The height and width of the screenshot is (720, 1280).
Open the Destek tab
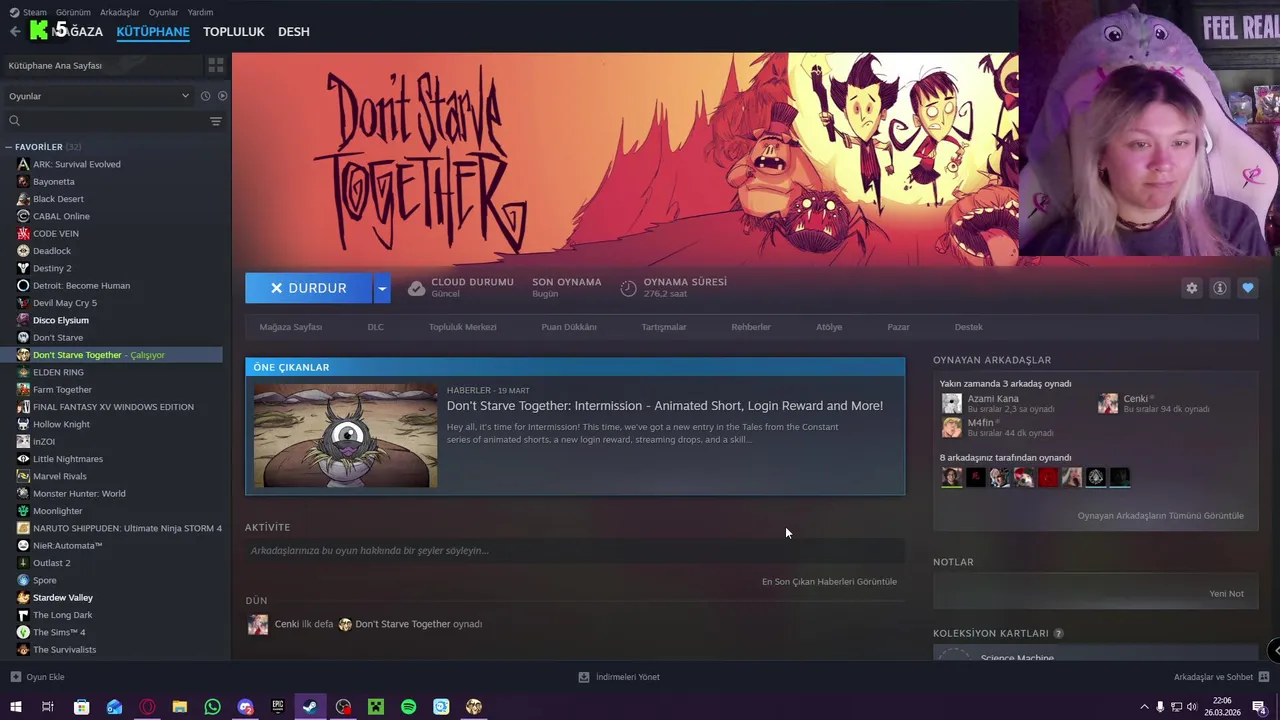(968, 327)
